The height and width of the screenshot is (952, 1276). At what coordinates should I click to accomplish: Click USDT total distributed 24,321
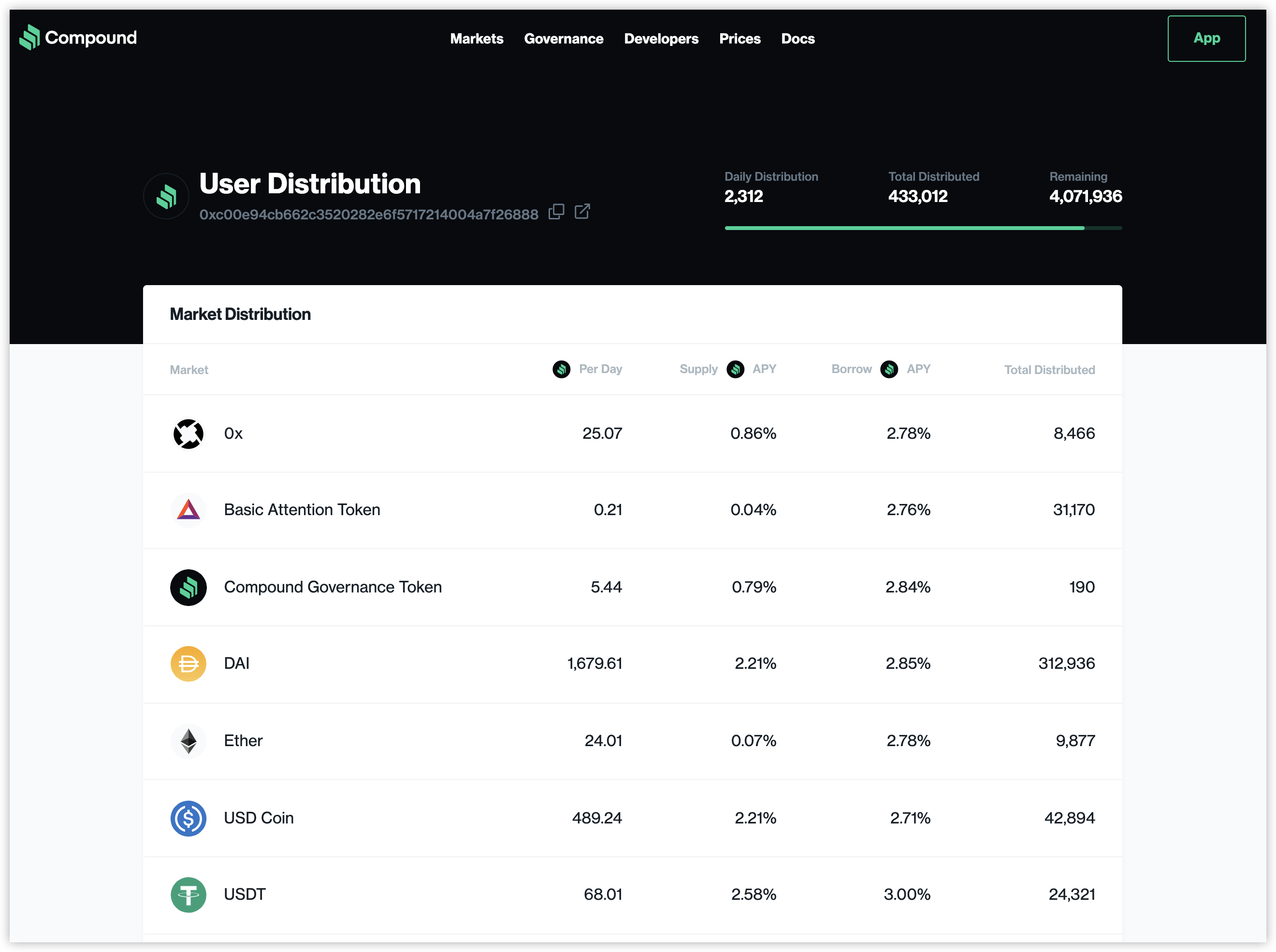1072,895
